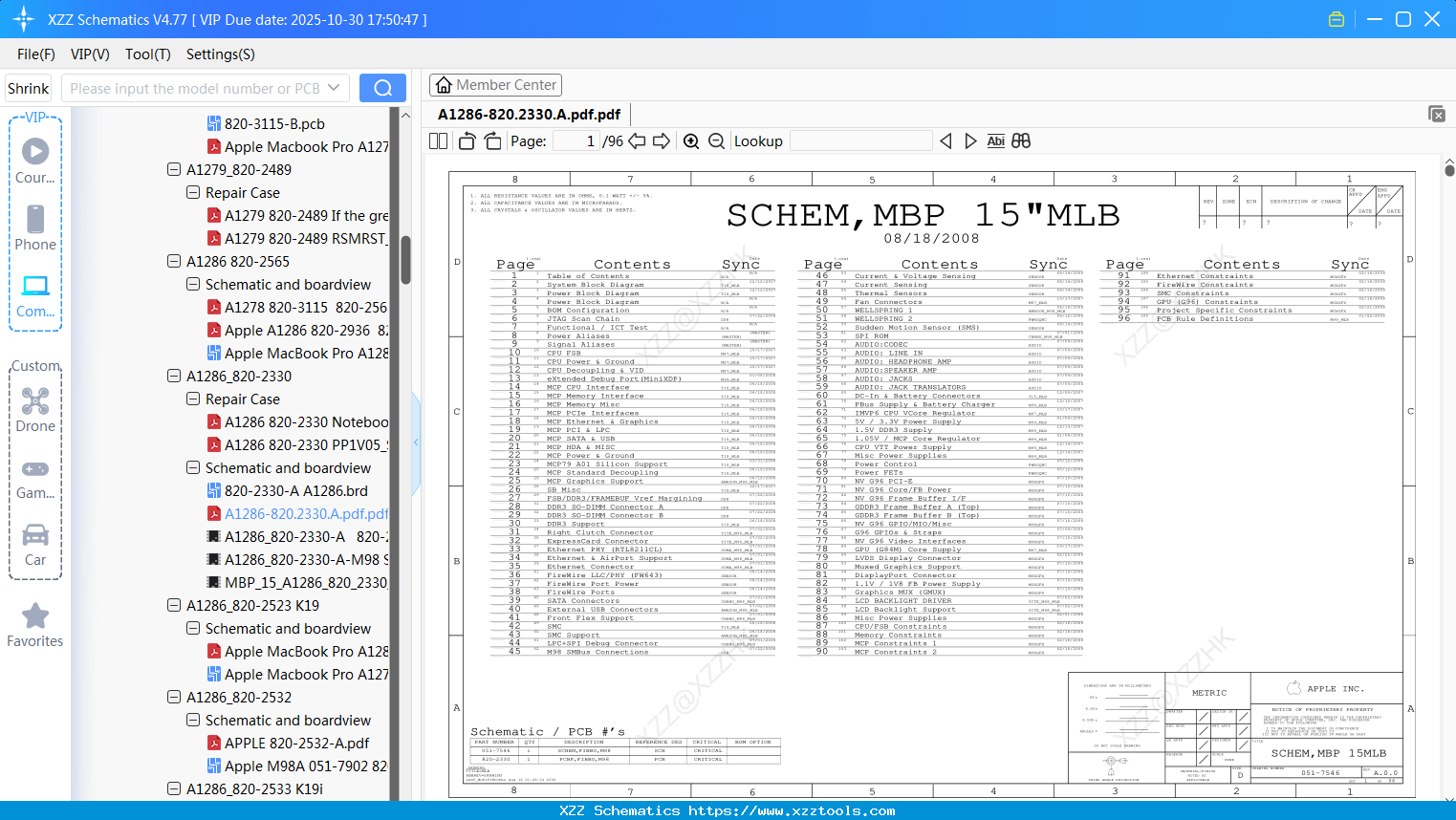Screen dimensions: 1456x820
Task: Zoom in on the schematic
Action: 691,141
